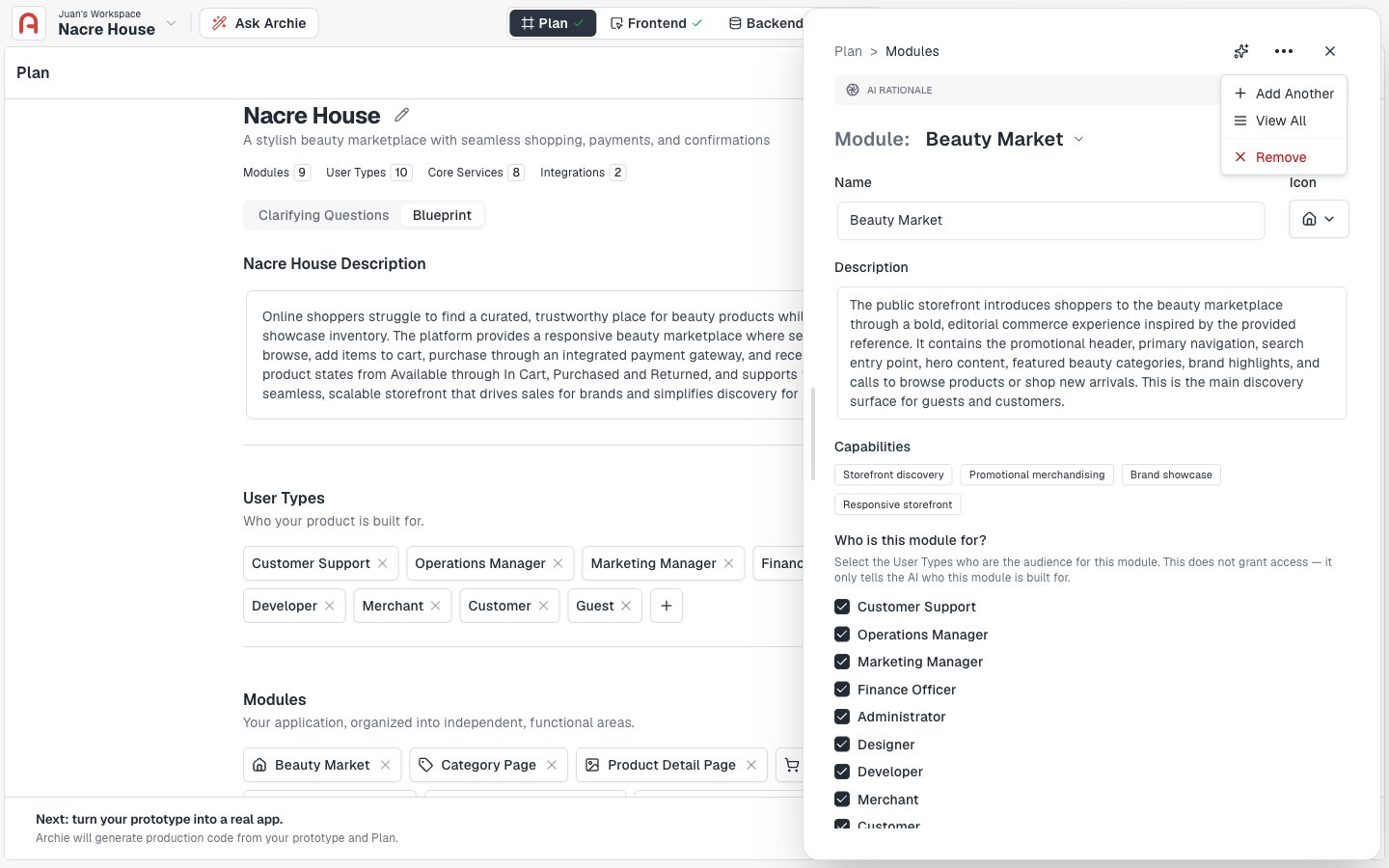Click the AI Rationale icon

click(x=853, y=90)
